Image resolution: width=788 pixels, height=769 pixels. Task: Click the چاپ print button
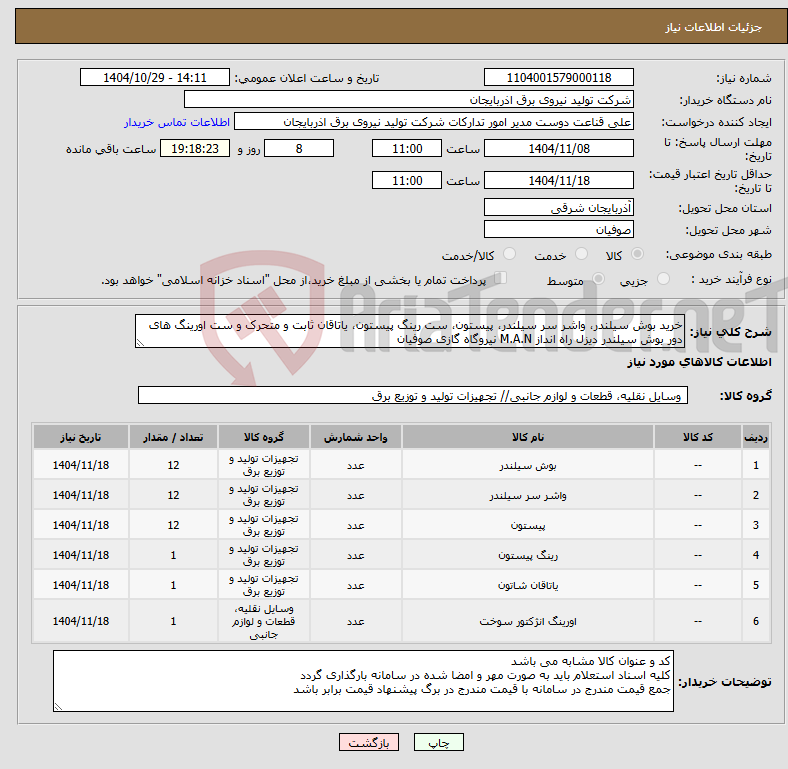(439, 742)
